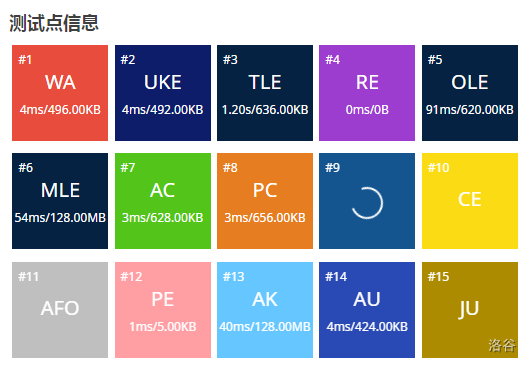Screen dimensions: 530x366
Task: Click the red WA test case #1 tile
Action: click(60, 93)
